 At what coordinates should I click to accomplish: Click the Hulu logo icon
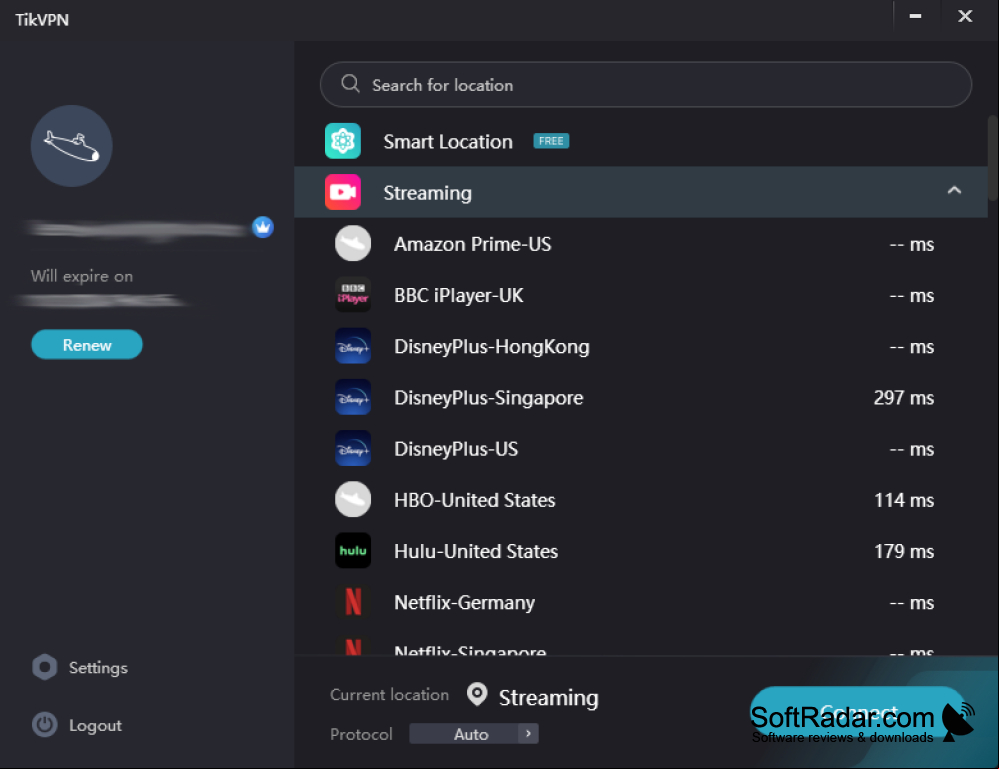coord(353,550)
